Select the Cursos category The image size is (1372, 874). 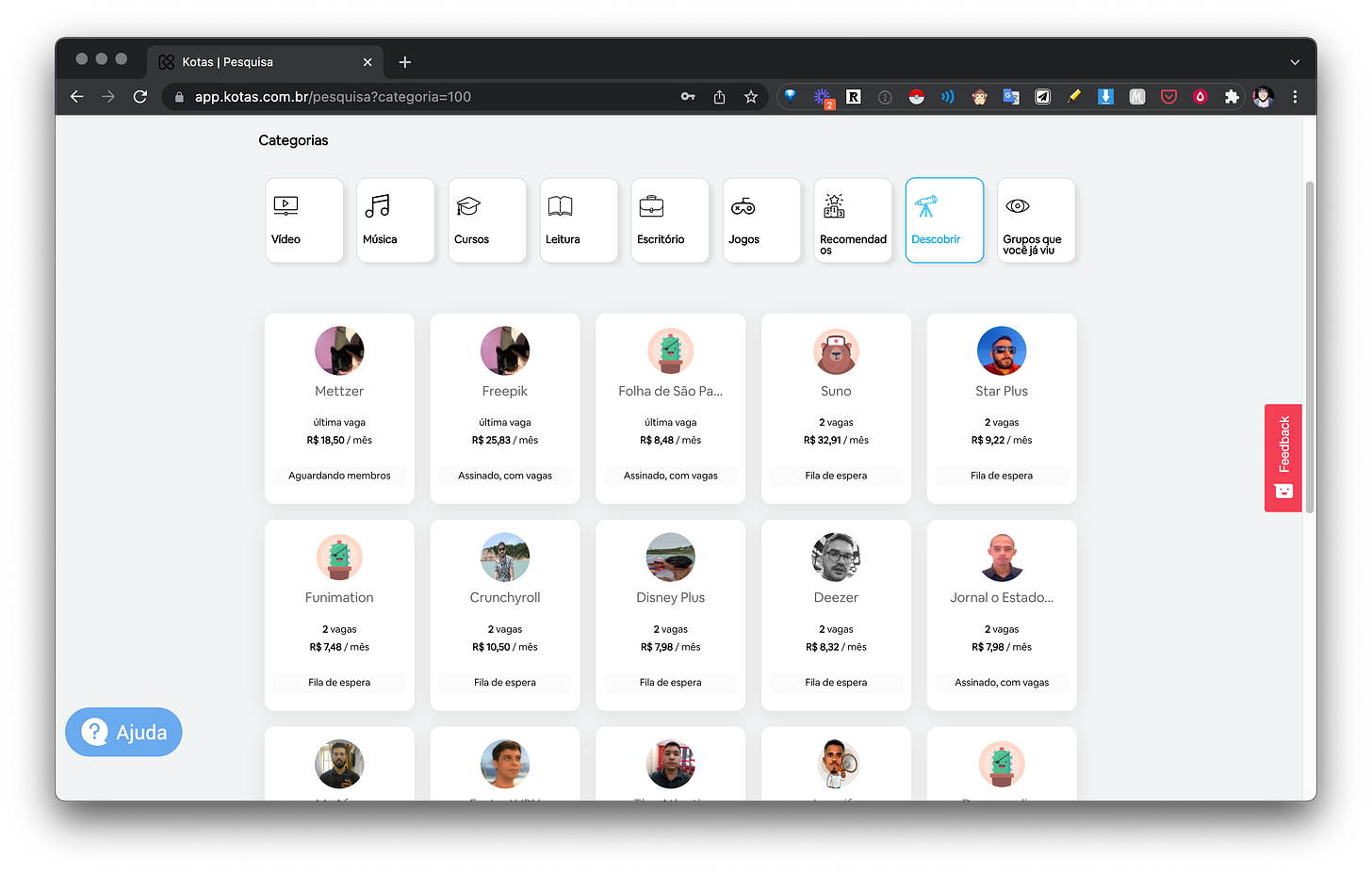pos(487,220)
